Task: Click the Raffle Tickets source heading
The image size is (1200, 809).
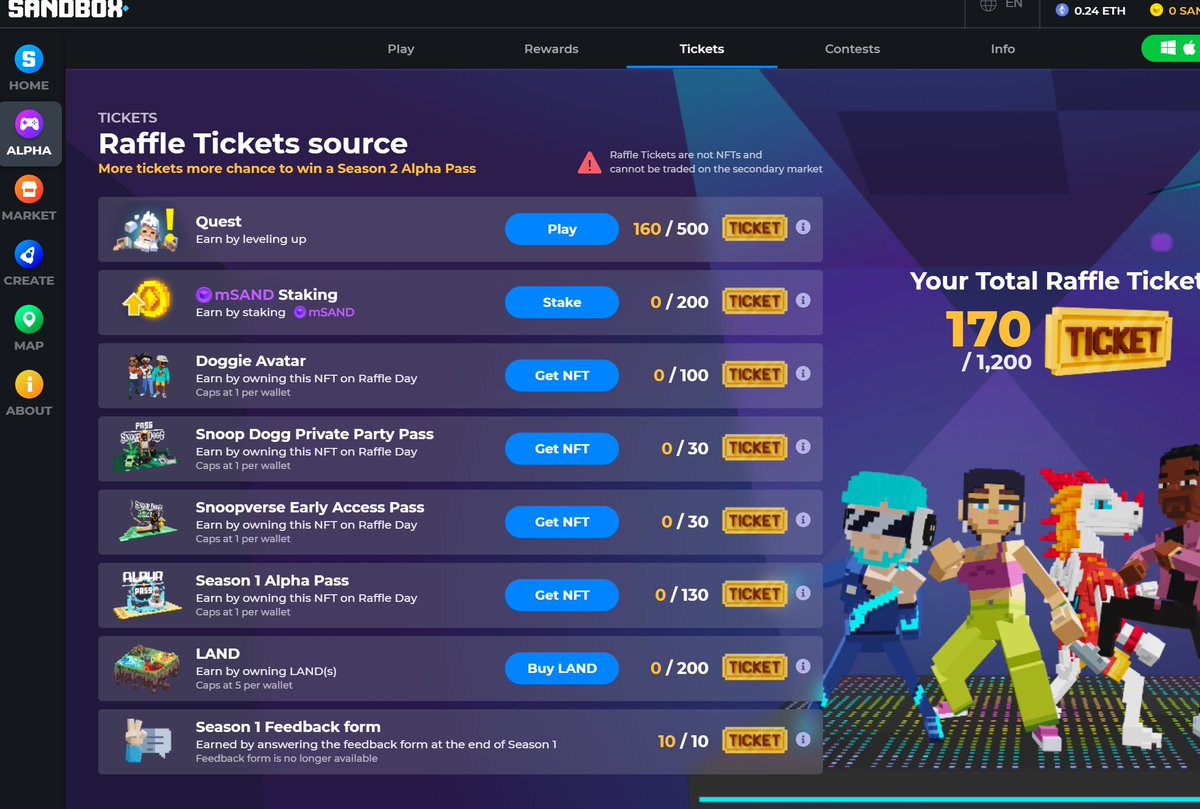Action: (253, 143)
